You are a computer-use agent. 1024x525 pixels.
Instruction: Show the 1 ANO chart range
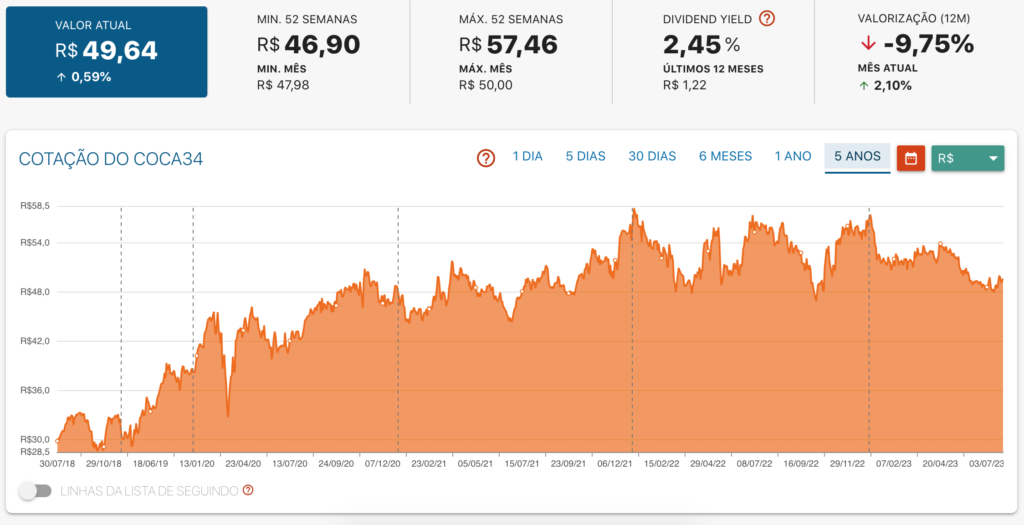(x=793, y=157)
